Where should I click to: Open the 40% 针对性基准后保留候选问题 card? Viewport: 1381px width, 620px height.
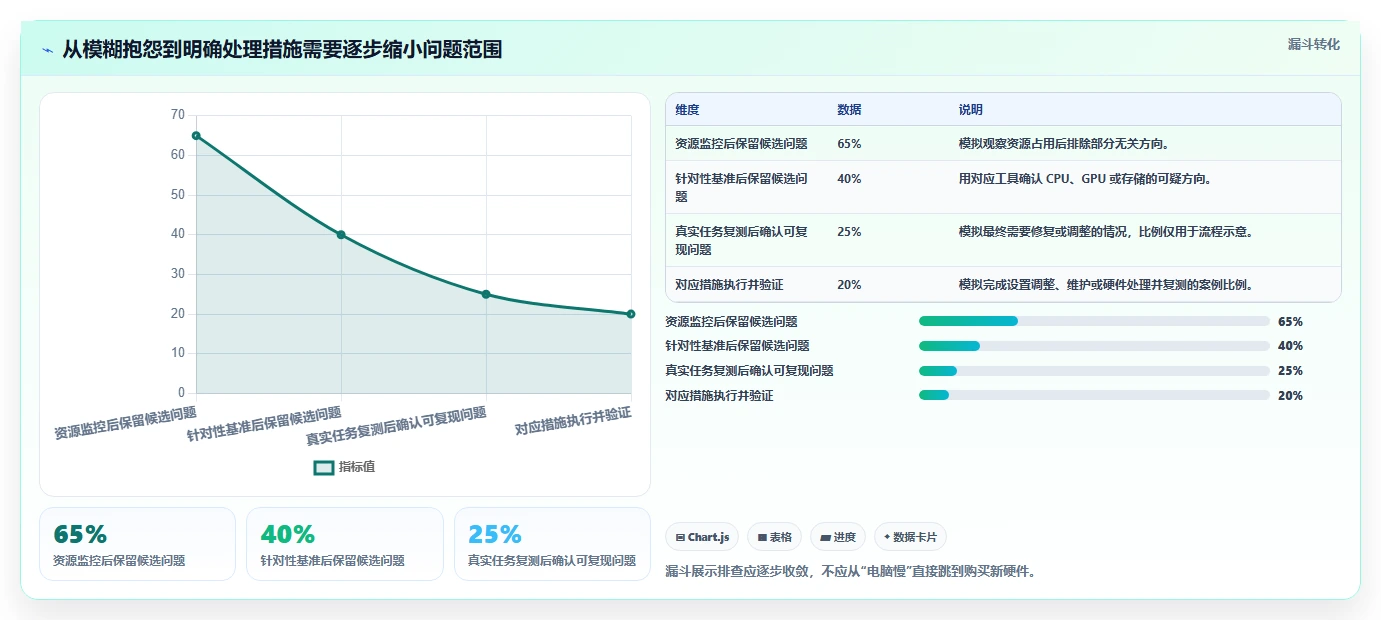point(344,544)
